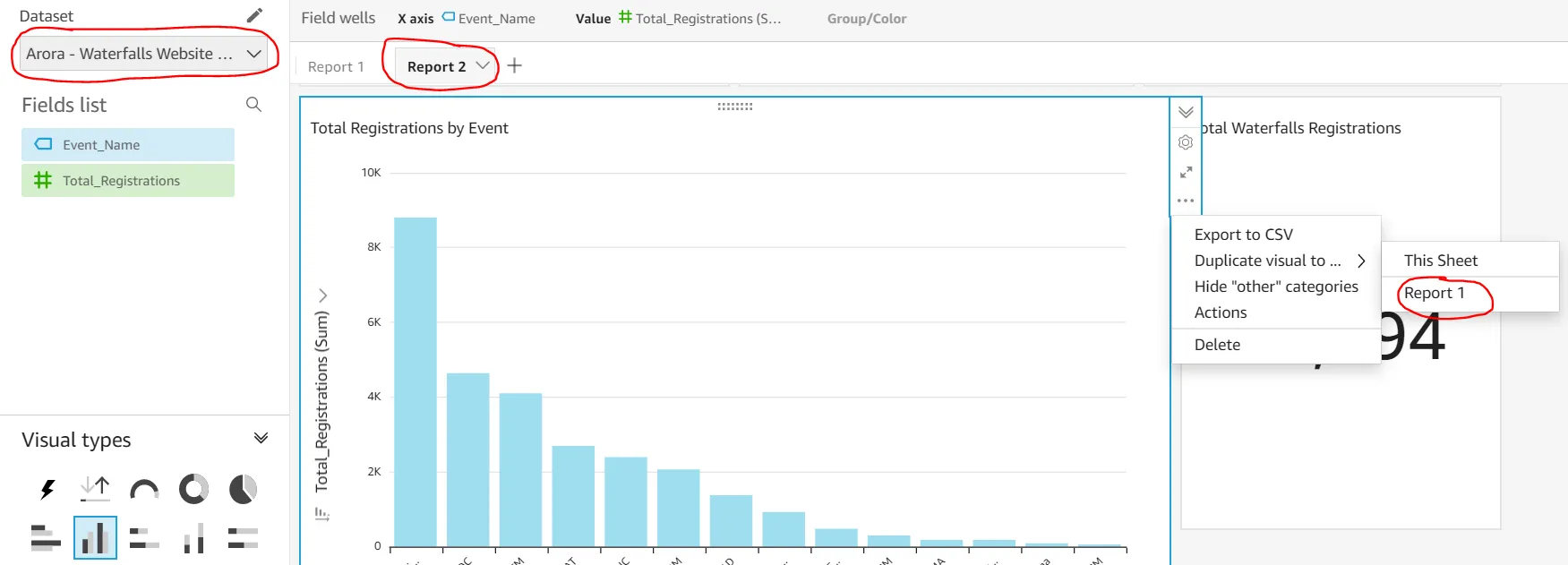The width and height of the screenshot is (1568, 565).
Task: Select Hide "other" categories
Action: pyautogui.click(x=1276, y=287)
